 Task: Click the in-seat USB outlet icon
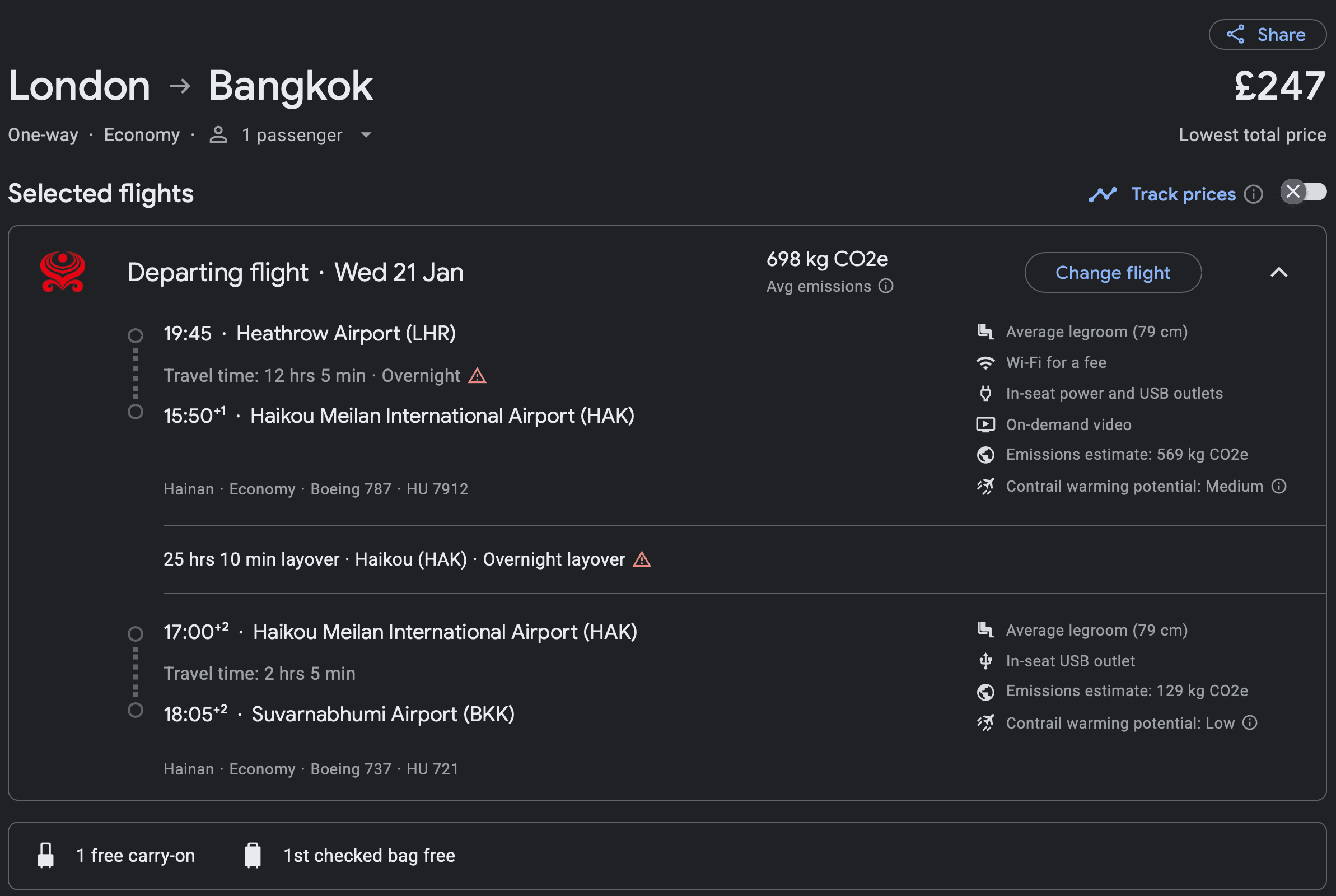(x=985, y=661)
